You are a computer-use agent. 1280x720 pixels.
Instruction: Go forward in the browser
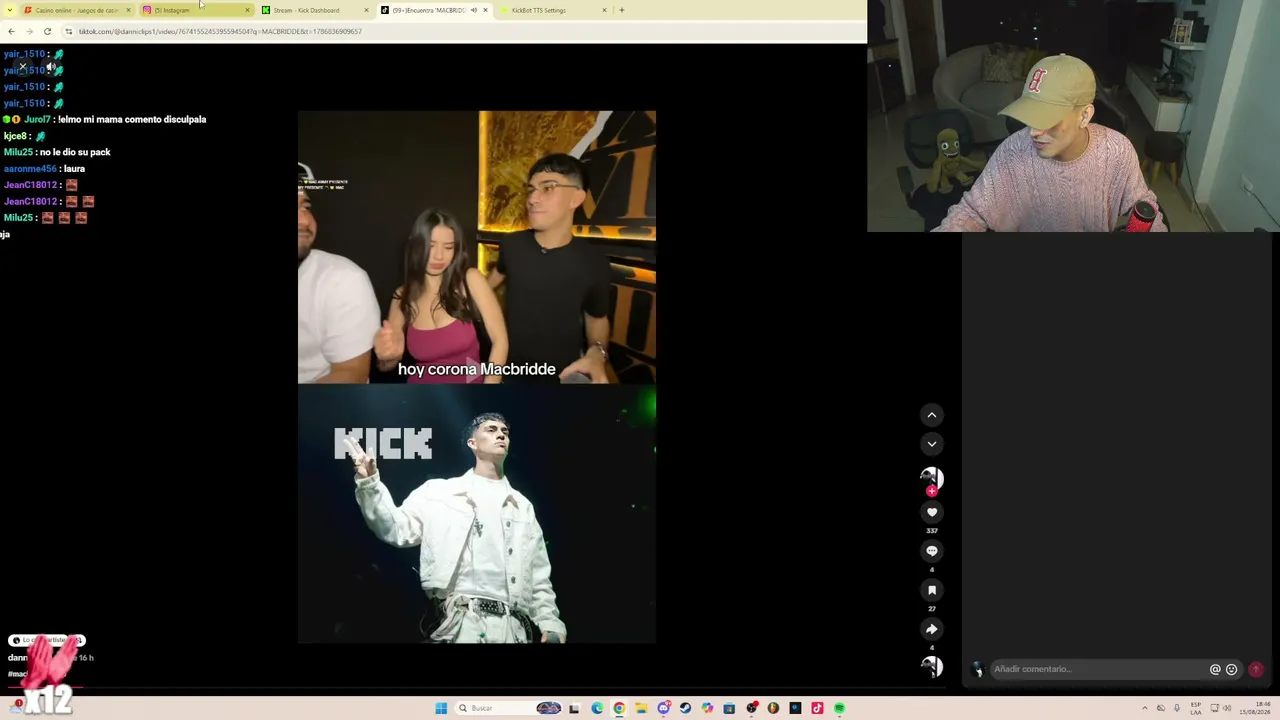click(x=29, y=31)
